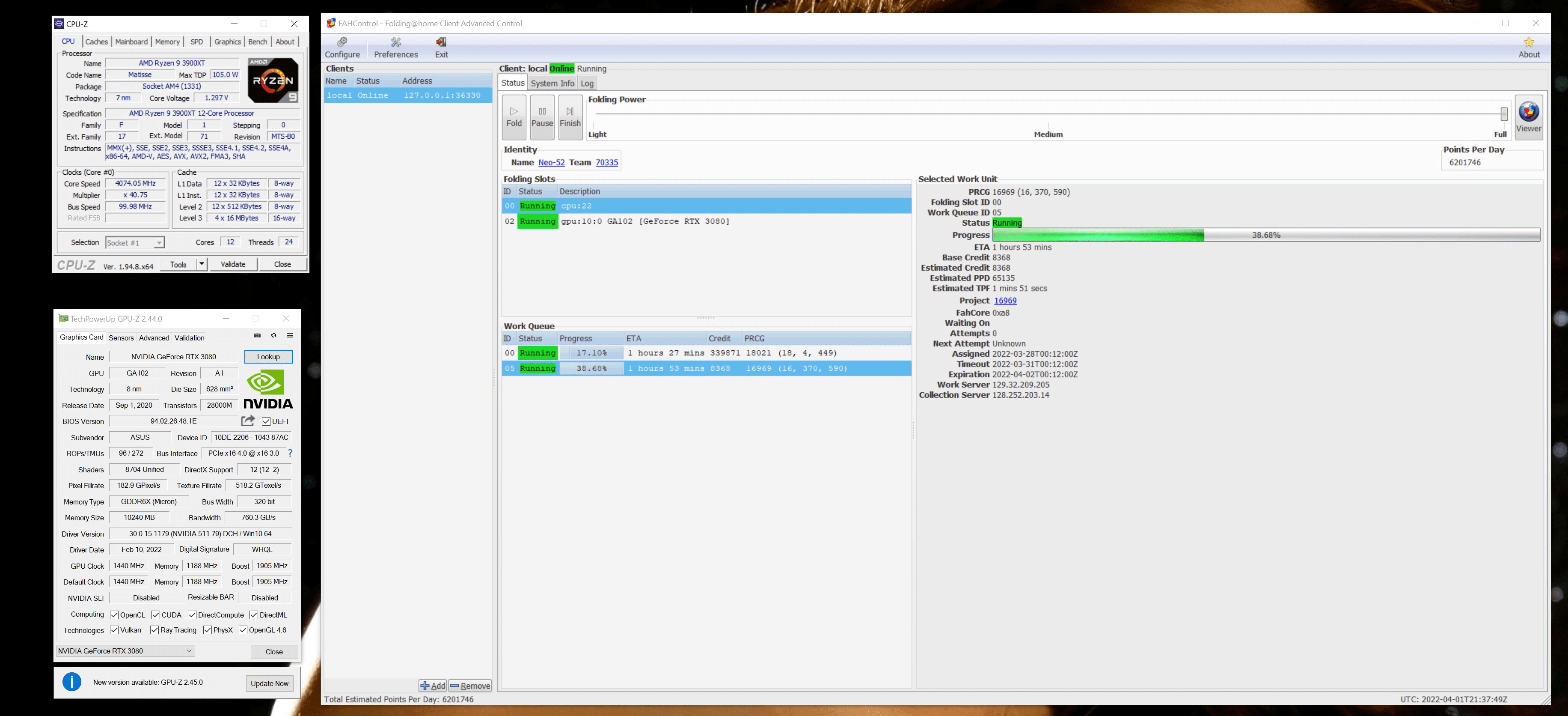The image size is (1568, 716).
Task: Open the Advanced tab in GPU-Z
Action: pyautogui.click(x=154, y=338)
